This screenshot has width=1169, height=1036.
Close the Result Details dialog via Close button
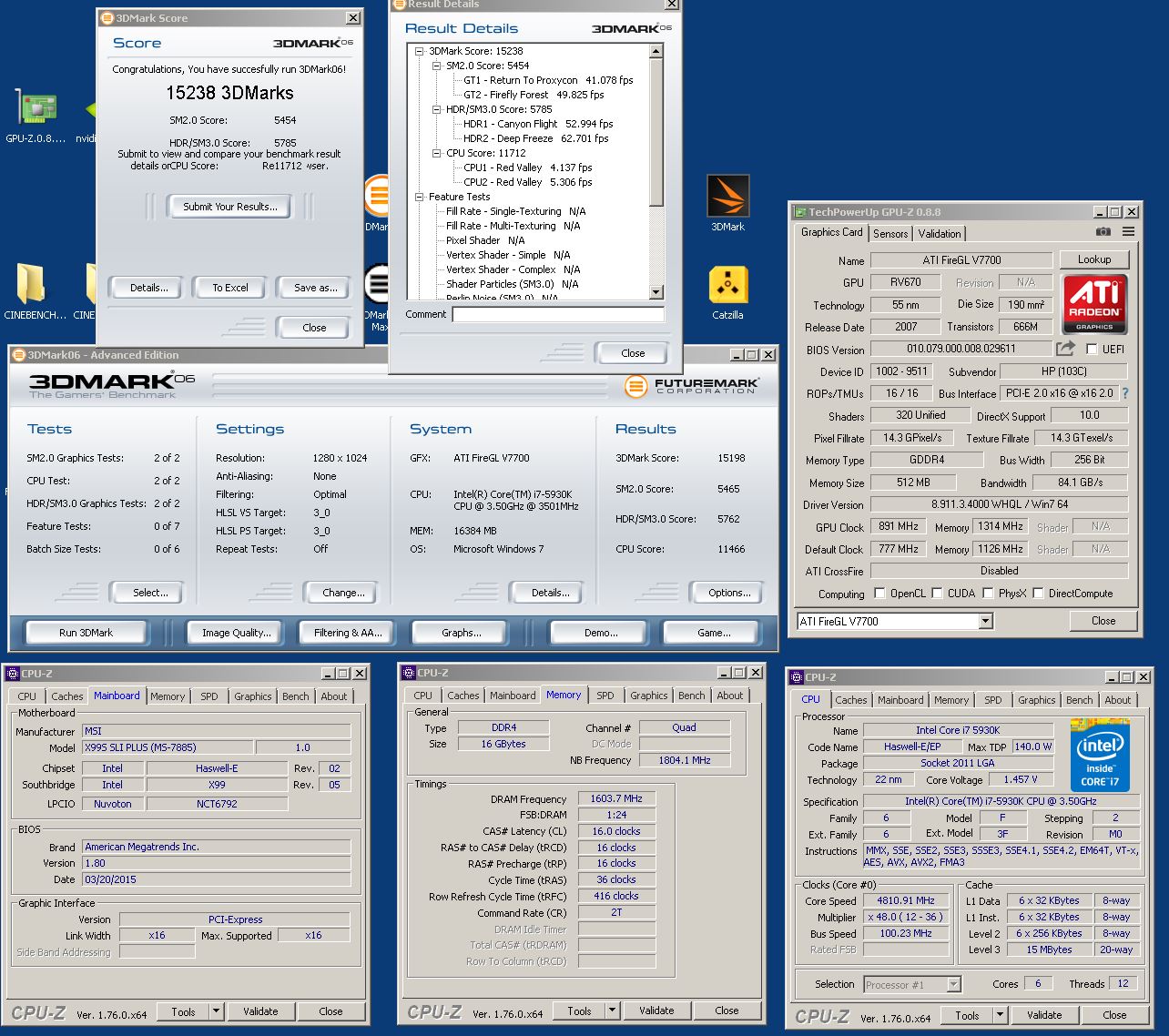coord(633,353)
